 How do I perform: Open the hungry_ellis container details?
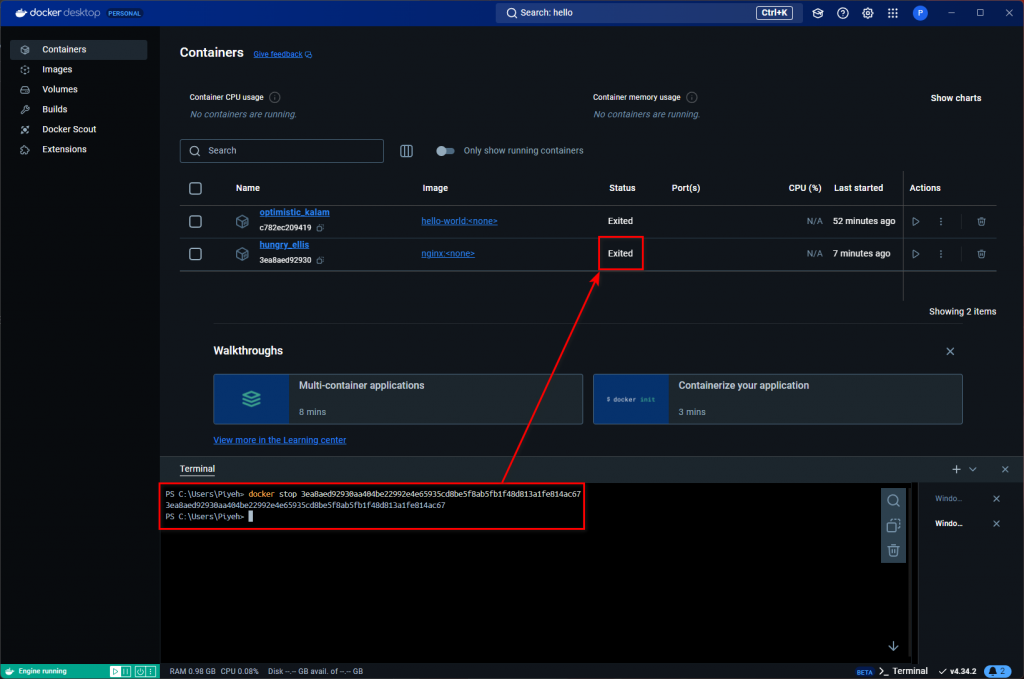tap(284, 245)
